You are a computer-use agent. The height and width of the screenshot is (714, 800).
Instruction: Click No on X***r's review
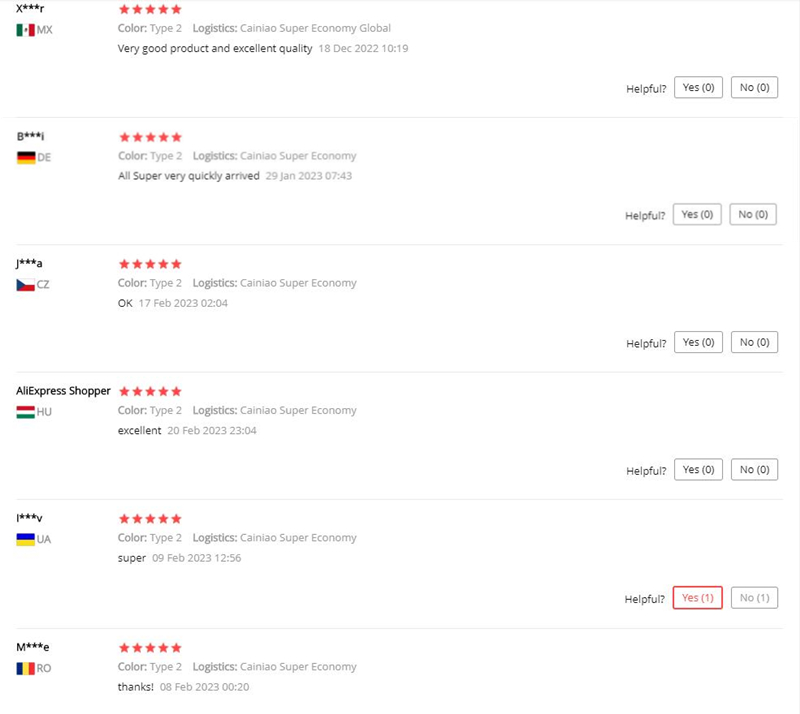(754, 88)
